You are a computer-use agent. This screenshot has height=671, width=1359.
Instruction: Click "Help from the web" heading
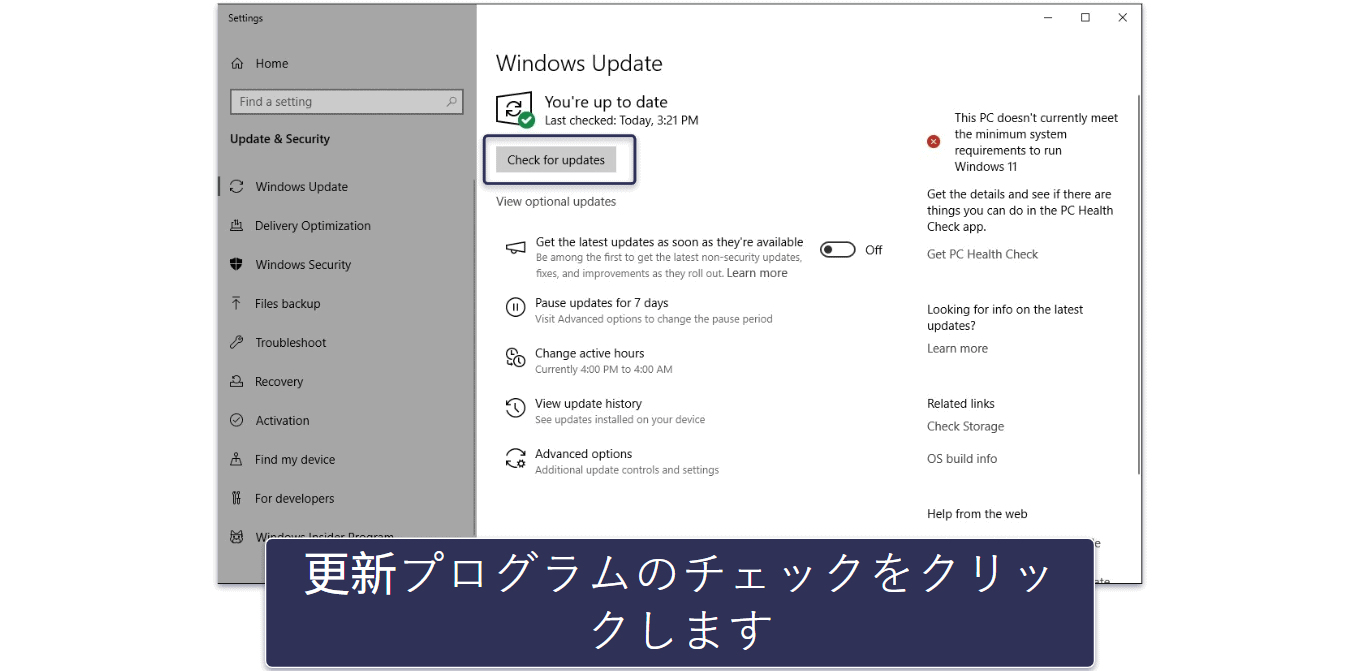[x=977, y=514]
